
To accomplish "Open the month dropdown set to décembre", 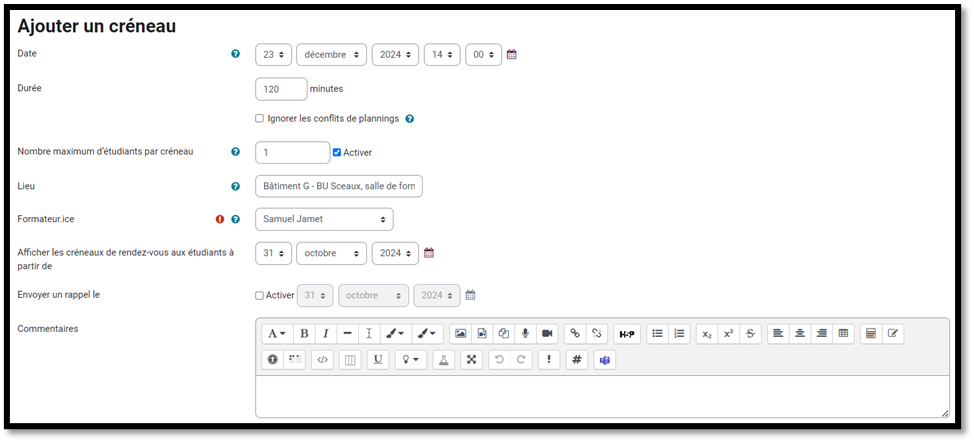I will coord(331,55).
